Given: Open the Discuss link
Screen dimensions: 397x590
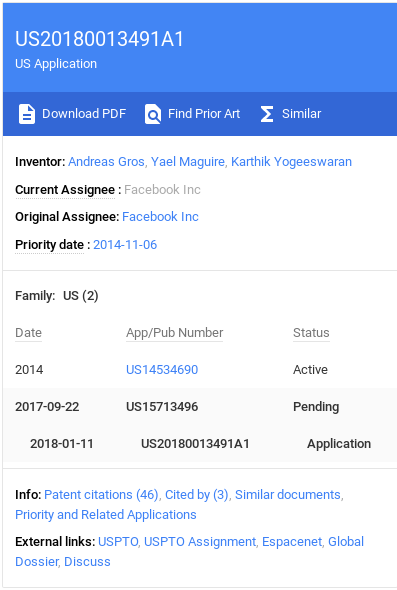Looking at the screenshot, I should pos(87,562).
